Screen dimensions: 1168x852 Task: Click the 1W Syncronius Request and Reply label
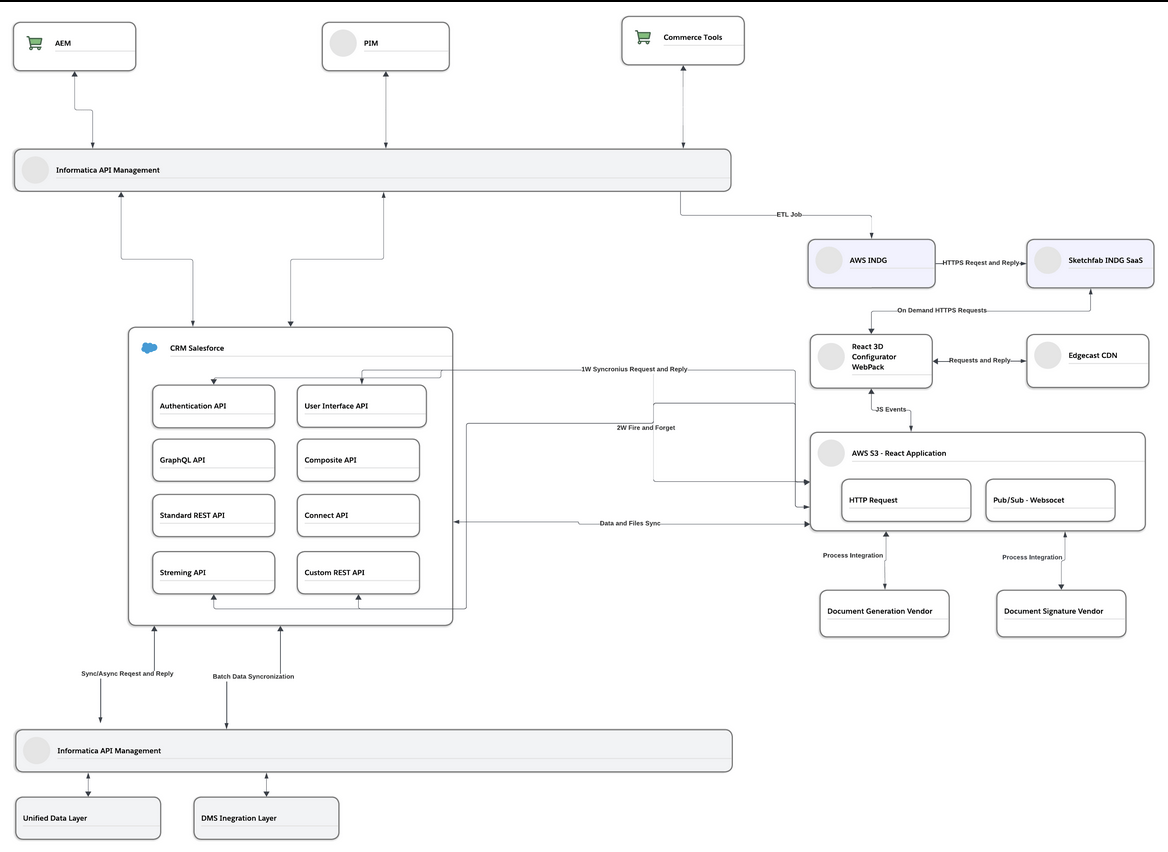[x=635, y=369]
